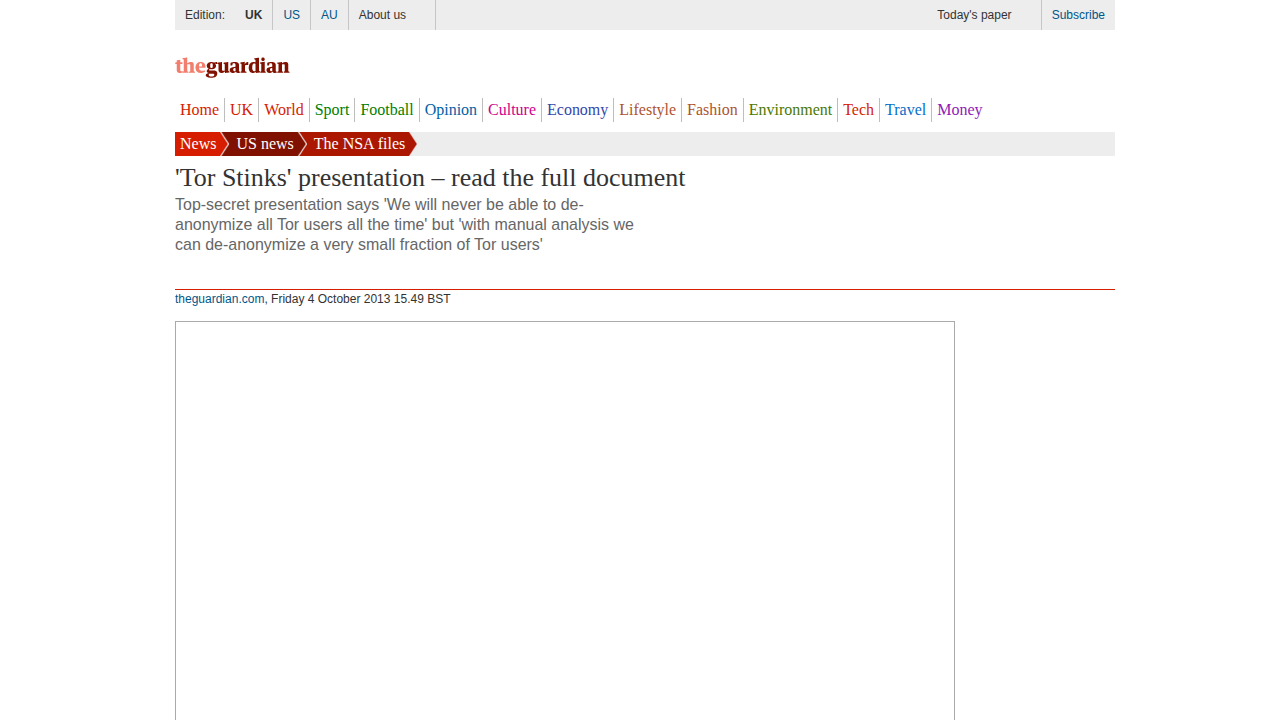Select the US news breadcrumb
The image size is (1280, 720).
tap(265, 144)
